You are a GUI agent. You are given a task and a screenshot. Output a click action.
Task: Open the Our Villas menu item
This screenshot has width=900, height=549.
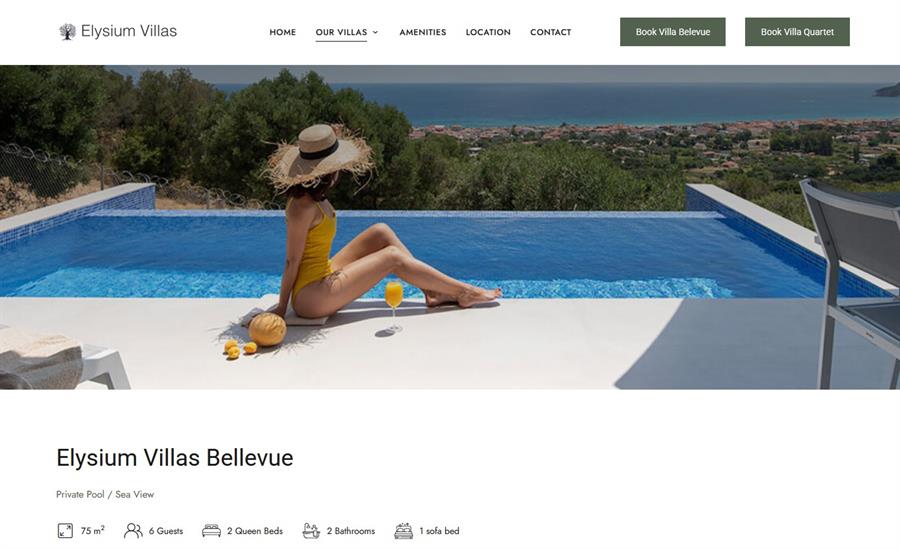[342, 32]
